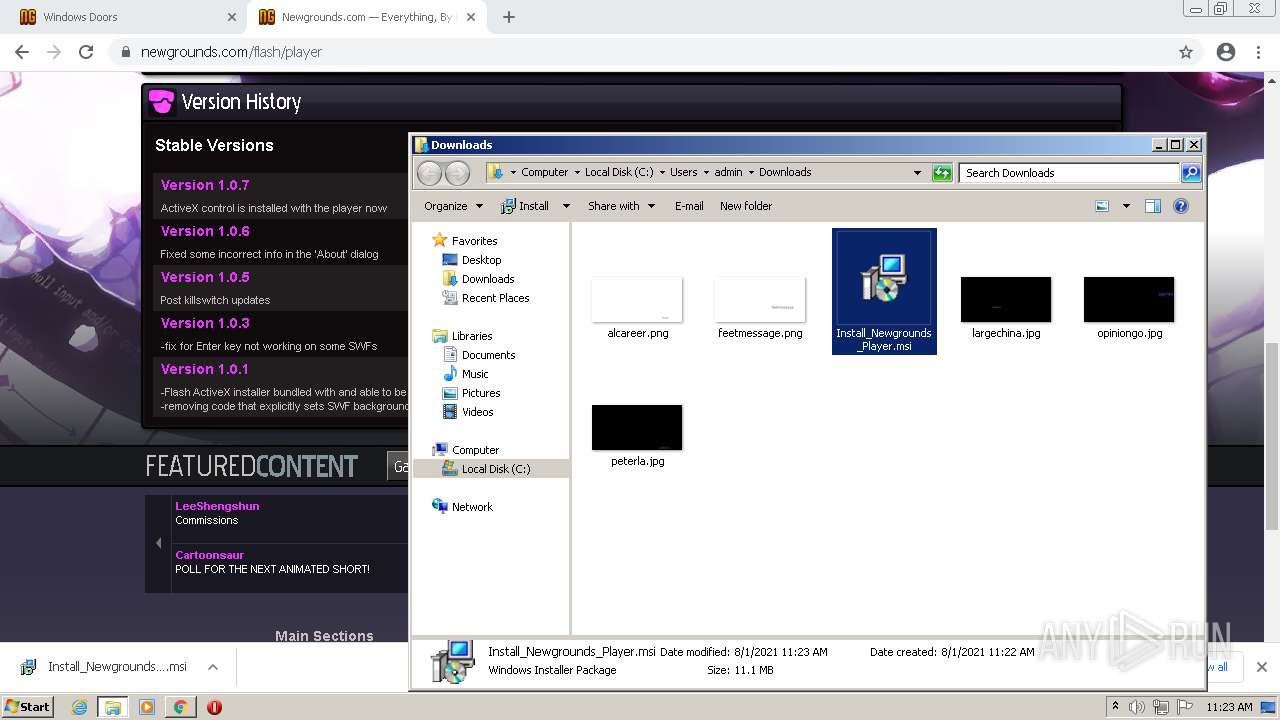Select Computer in navigation pane
The image size is (1280, 720).
pyautogui.click(x=475, y=450)
